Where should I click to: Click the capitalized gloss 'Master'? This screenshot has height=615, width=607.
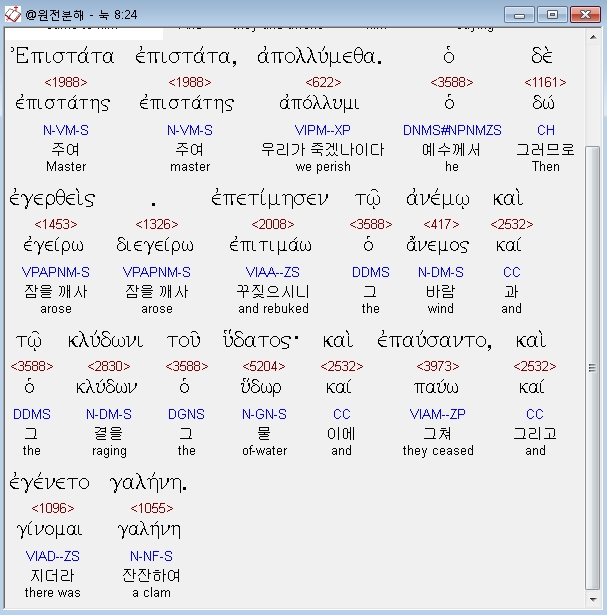coord(66,167)
